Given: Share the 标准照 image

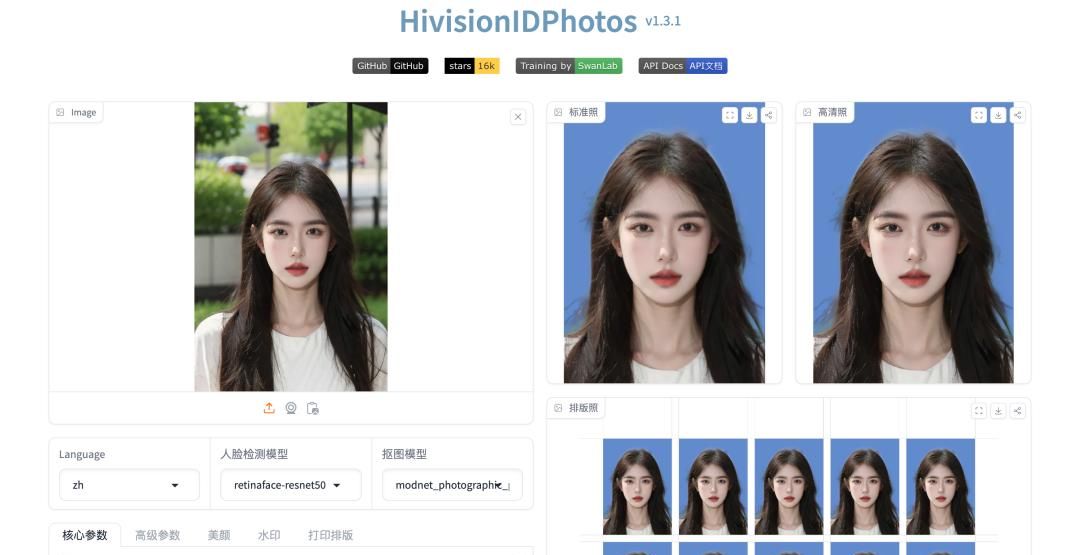Looking at the screenshot, I should [x=768, y=116].
